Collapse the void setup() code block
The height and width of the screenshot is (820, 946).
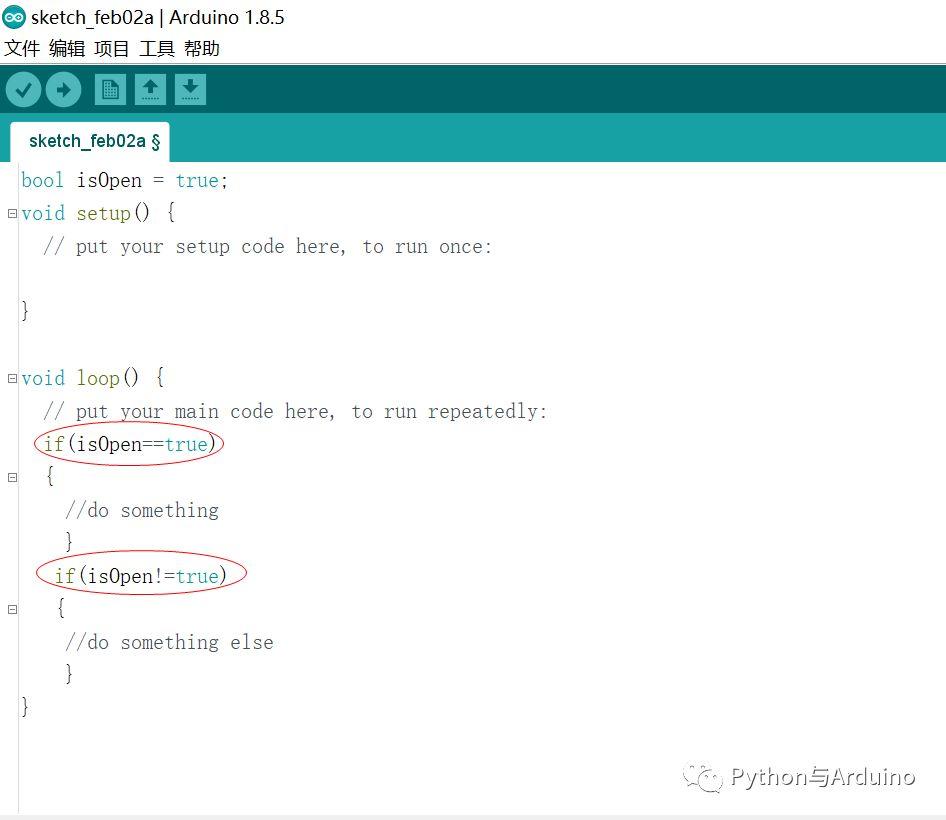(12, 214)
